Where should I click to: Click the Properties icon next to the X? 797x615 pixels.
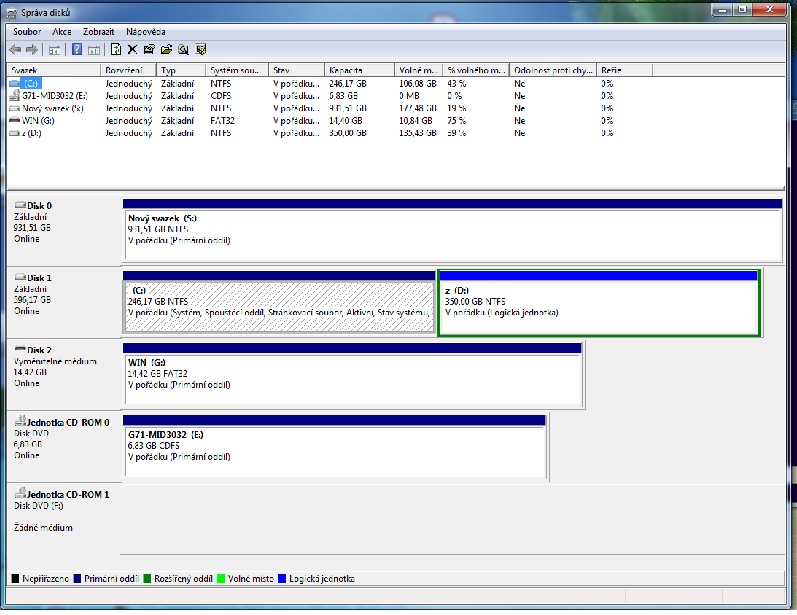click(149, 49)
